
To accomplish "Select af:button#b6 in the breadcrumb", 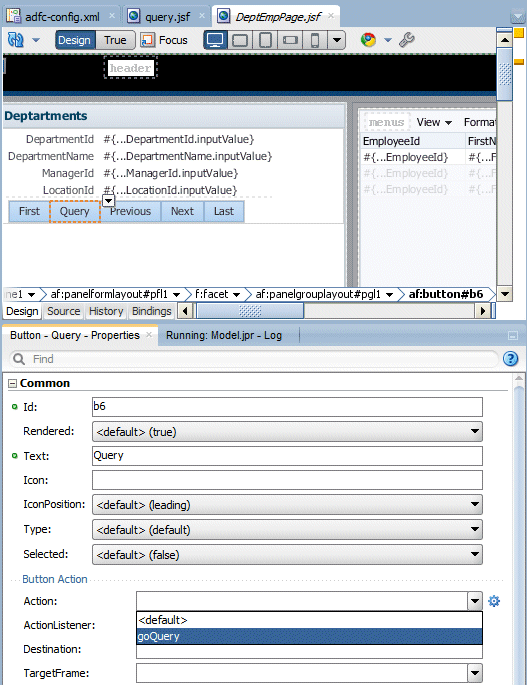I will [x=446, y=294].
